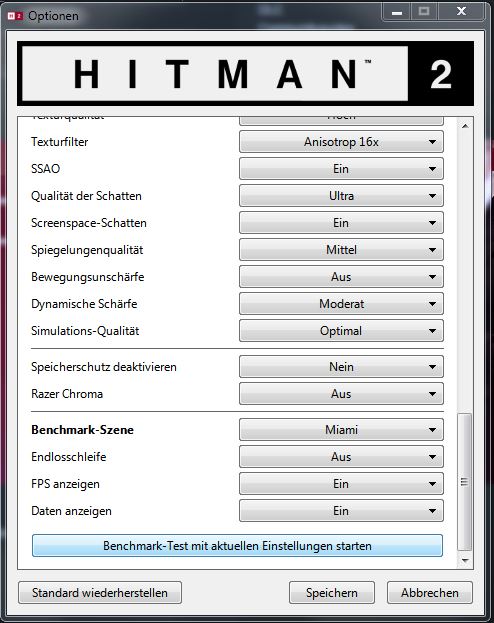Click the vertical scrollbar thumb

[465, 482]
